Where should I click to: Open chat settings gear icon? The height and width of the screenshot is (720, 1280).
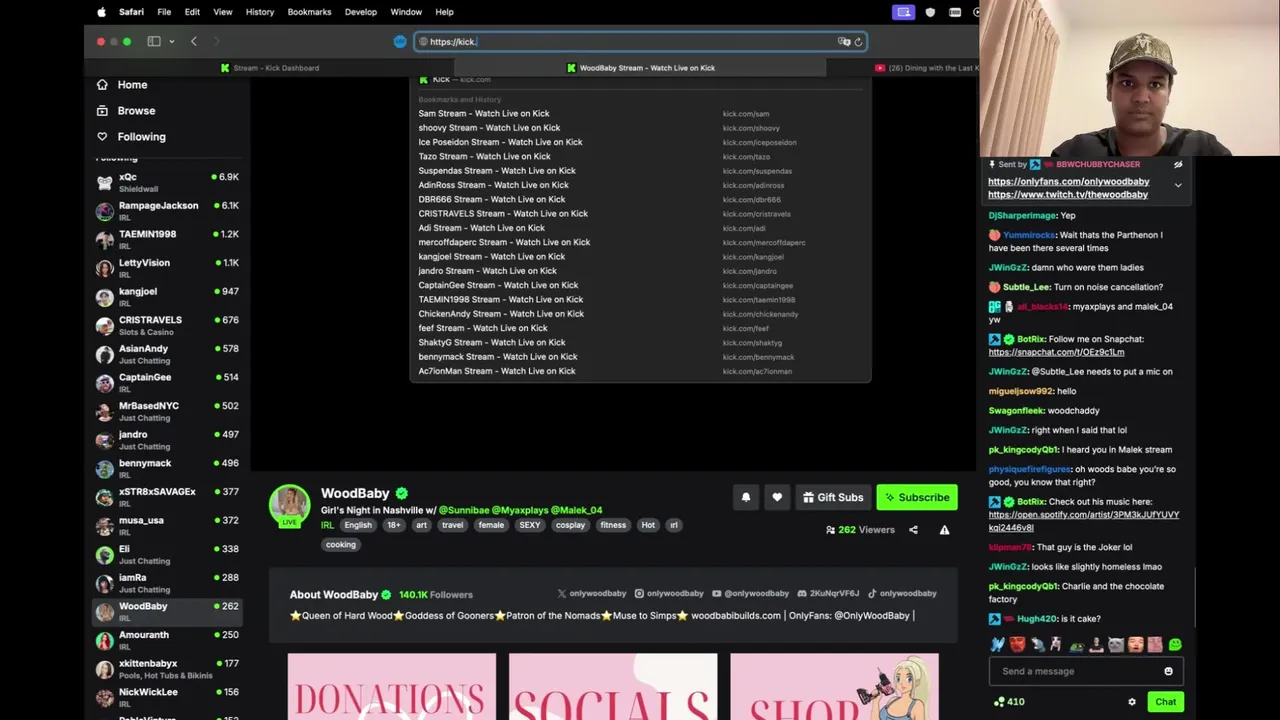[x=1132, y=702]
